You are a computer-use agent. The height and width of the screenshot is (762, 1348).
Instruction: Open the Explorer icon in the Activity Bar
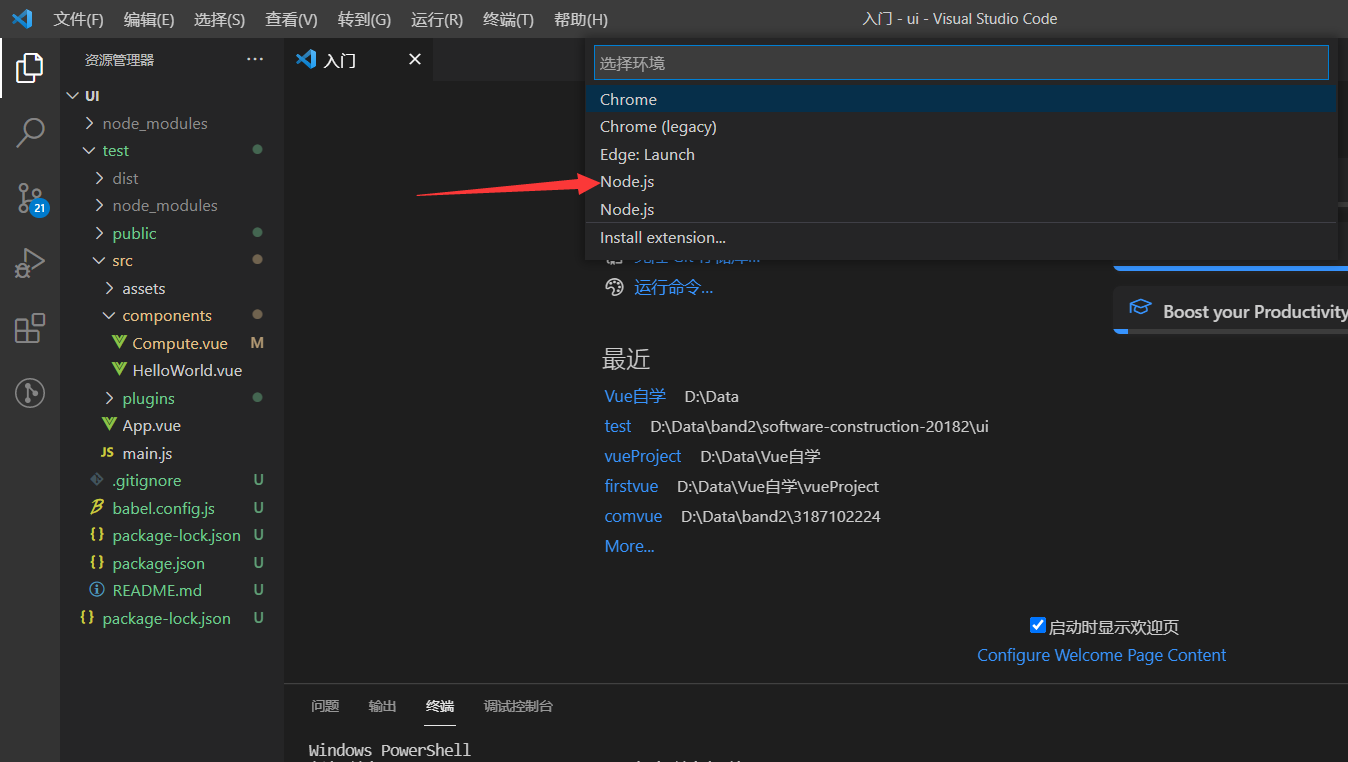[x=29, y=67]
